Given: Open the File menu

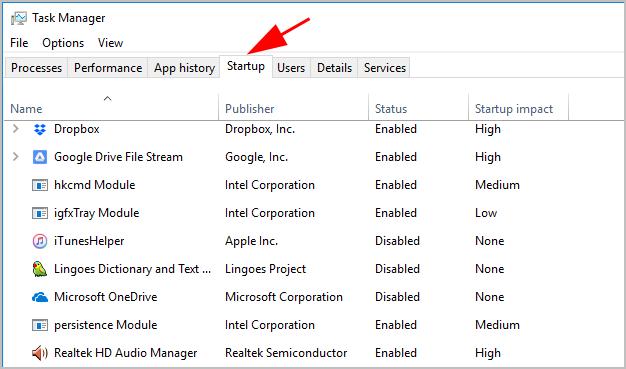Looking at the screenshot, I should coord(19,43).
